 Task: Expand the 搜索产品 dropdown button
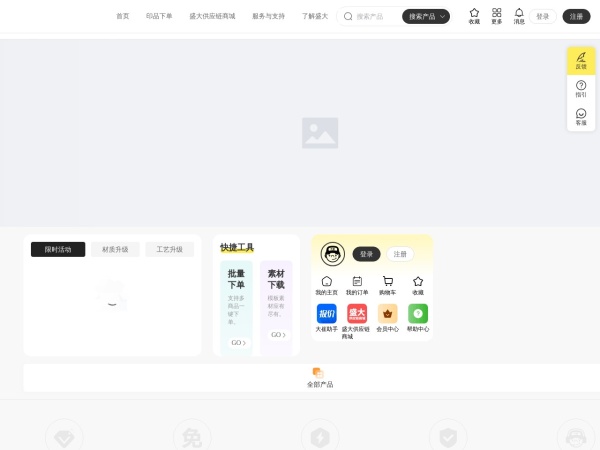click(426, 16)
